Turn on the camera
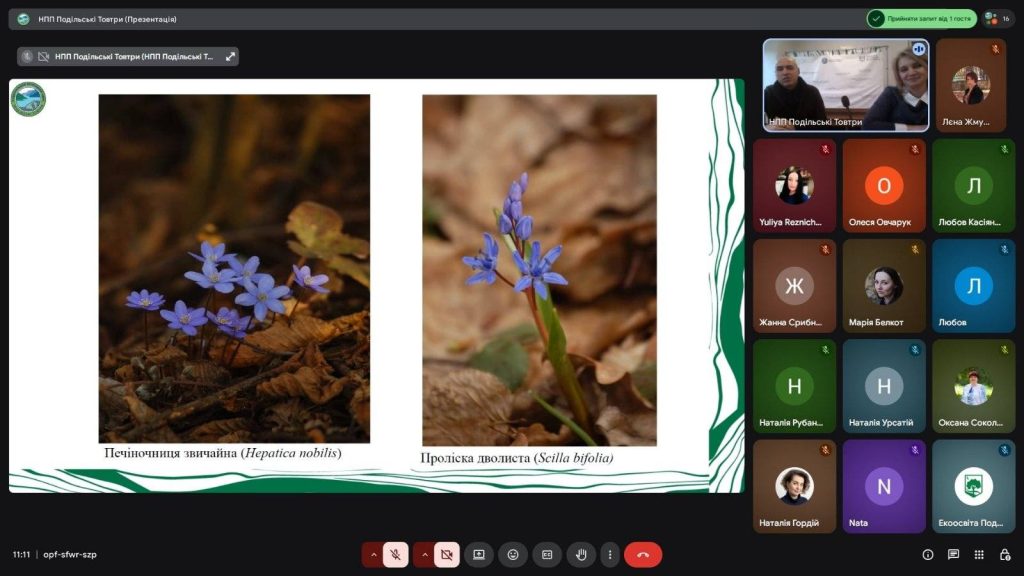This screenshot has height=576, width=1024. click(x=447, y=554)
